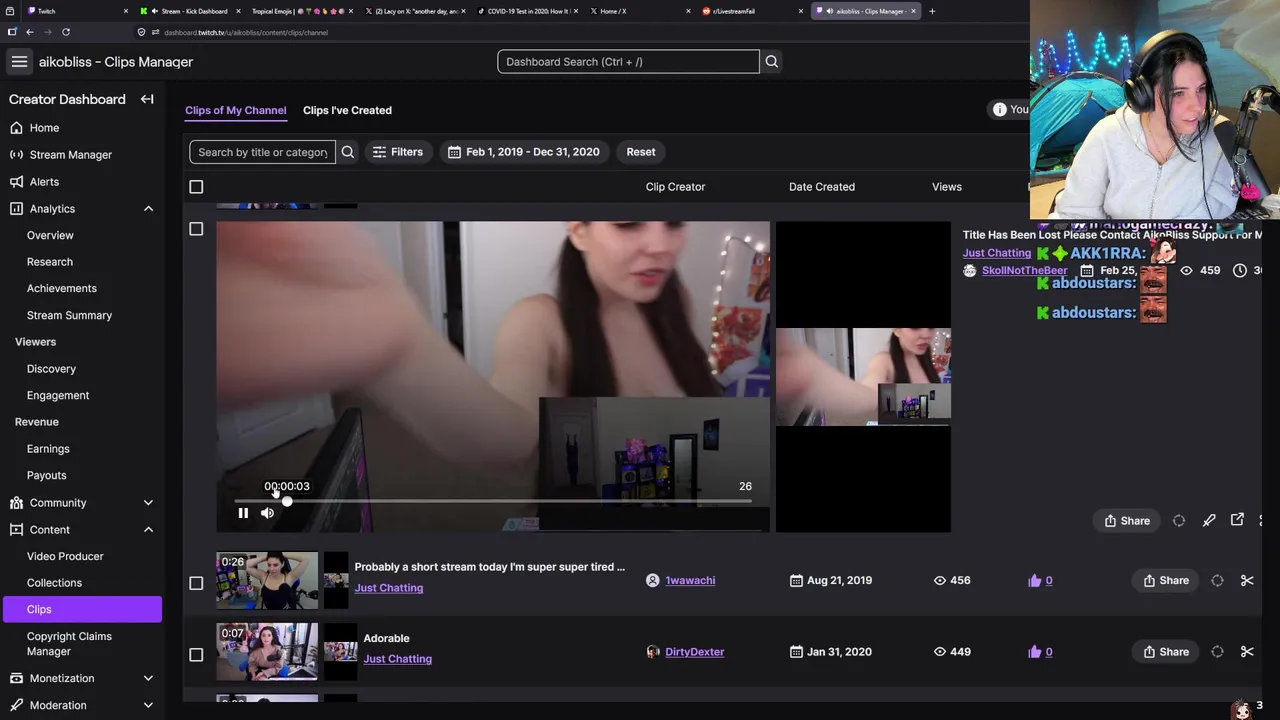Switch to Clips of My Channel tab

235,110
